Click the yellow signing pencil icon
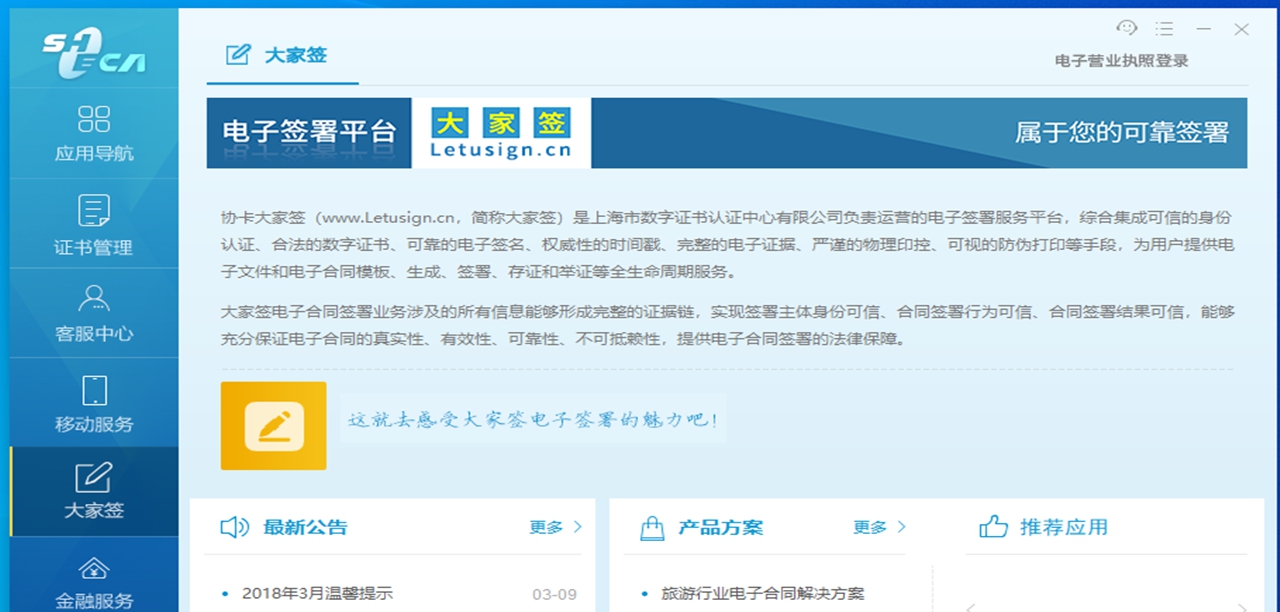This screenshot has height=612, width=1280. 273,425
